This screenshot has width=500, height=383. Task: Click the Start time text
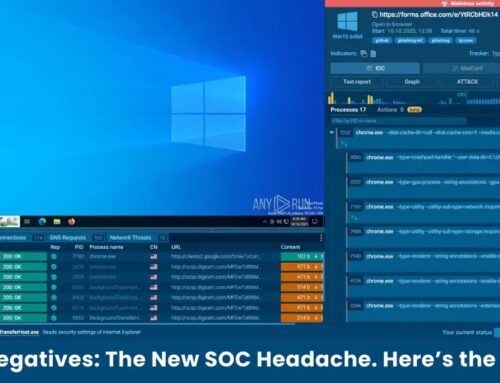click(x=402, y=31)
